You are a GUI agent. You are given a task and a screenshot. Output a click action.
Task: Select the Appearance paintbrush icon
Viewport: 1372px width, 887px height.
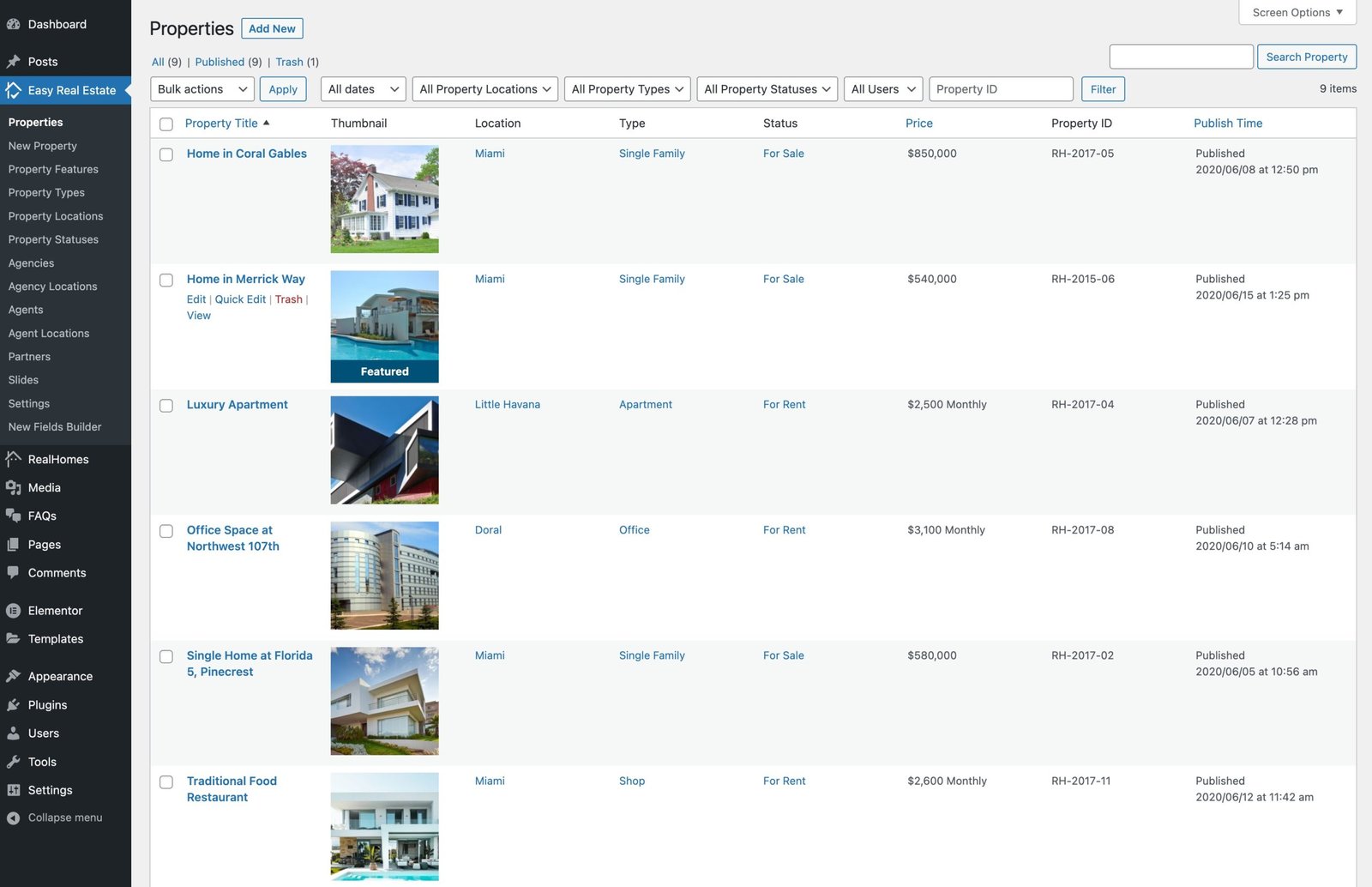[x=13, y=676]
